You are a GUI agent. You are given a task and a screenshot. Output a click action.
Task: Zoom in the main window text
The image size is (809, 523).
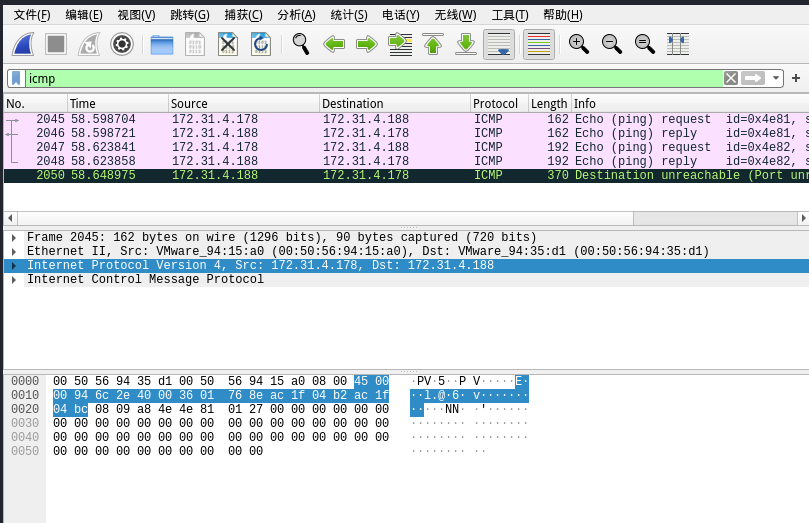[578, 44]
